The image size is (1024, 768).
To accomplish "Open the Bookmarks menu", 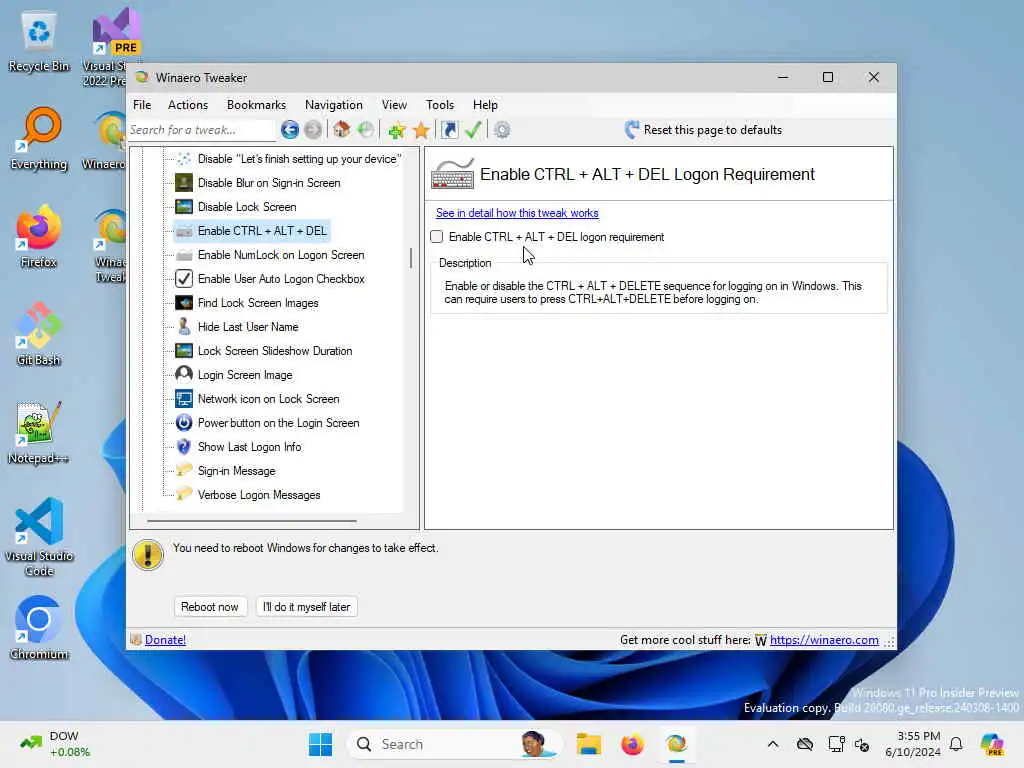I will 256,104.
